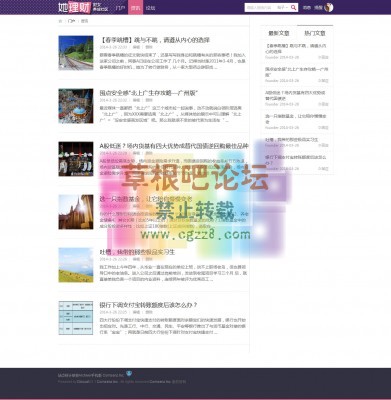Open A股低迷 场内货基 article title in list
Screen dimensions: 391x400
tap(174, 146)
